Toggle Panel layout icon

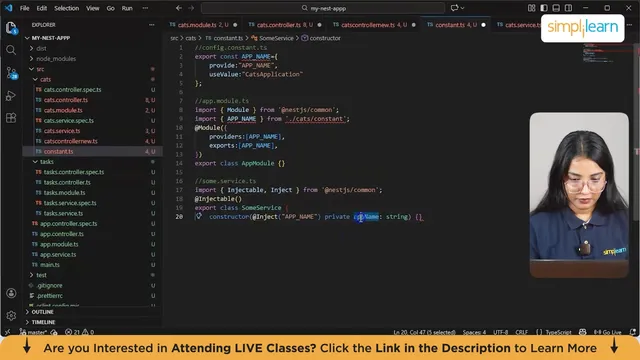tap(556, 8)
